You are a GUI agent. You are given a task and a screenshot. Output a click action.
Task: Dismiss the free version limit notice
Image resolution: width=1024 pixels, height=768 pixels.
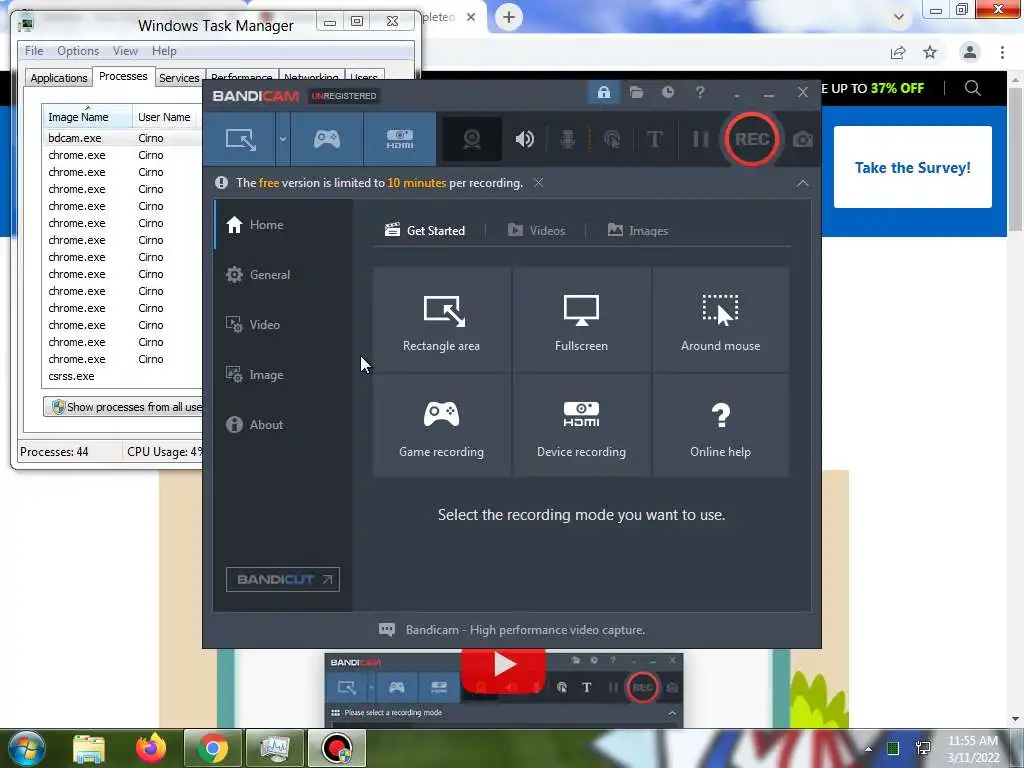point(538,183)
